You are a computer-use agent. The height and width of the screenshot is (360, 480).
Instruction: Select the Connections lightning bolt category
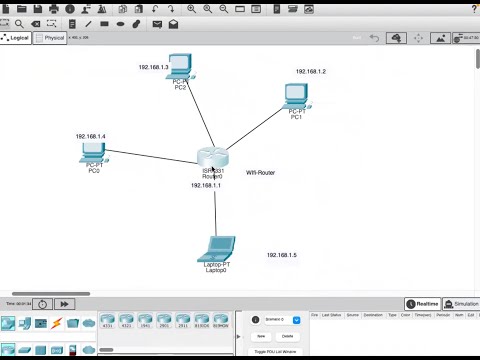(x=57, y=323)
